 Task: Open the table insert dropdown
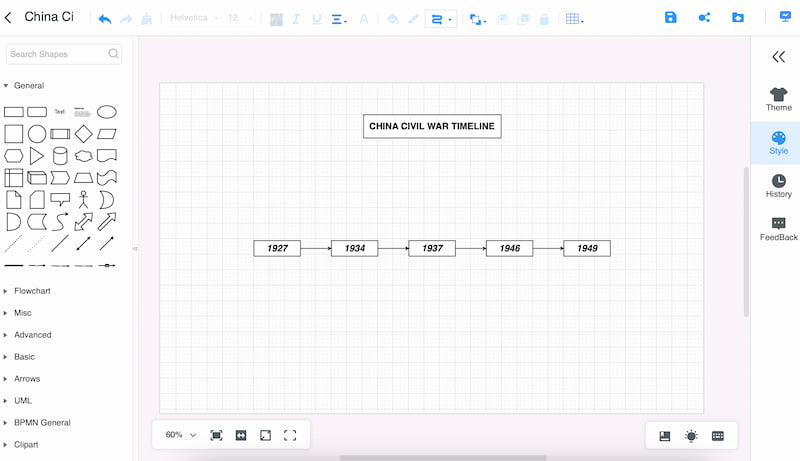tap(574, 19)
